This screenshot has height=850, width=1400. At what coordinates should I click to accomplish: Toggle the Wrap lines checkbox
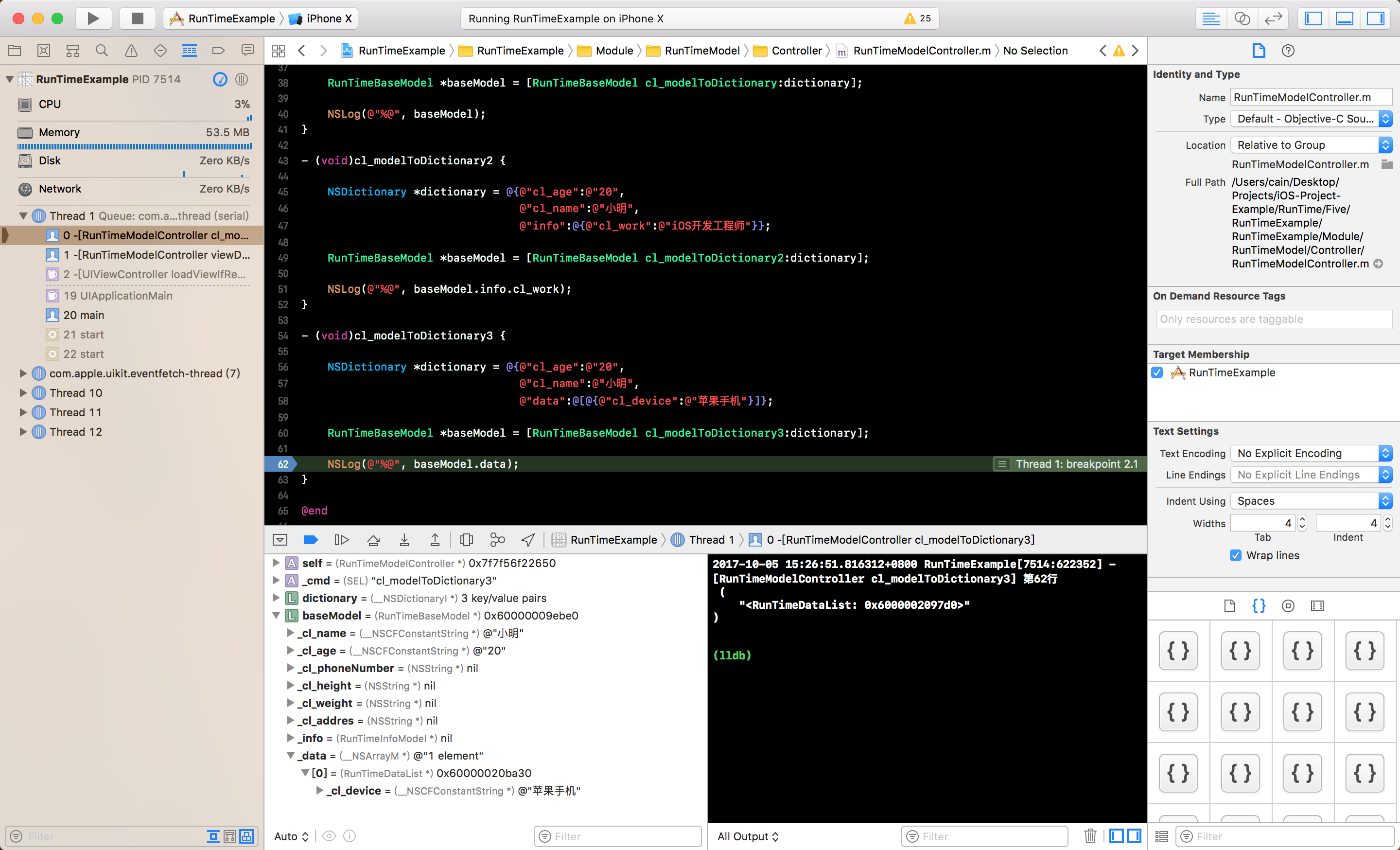coord(1236,555)
